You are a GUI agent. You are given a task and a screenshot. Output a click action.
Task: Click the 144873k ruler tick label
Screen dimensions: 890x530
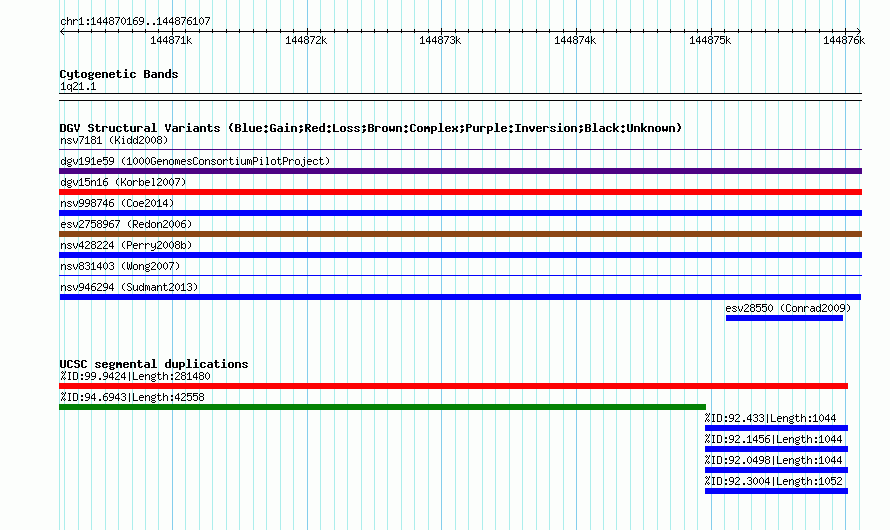440,40
